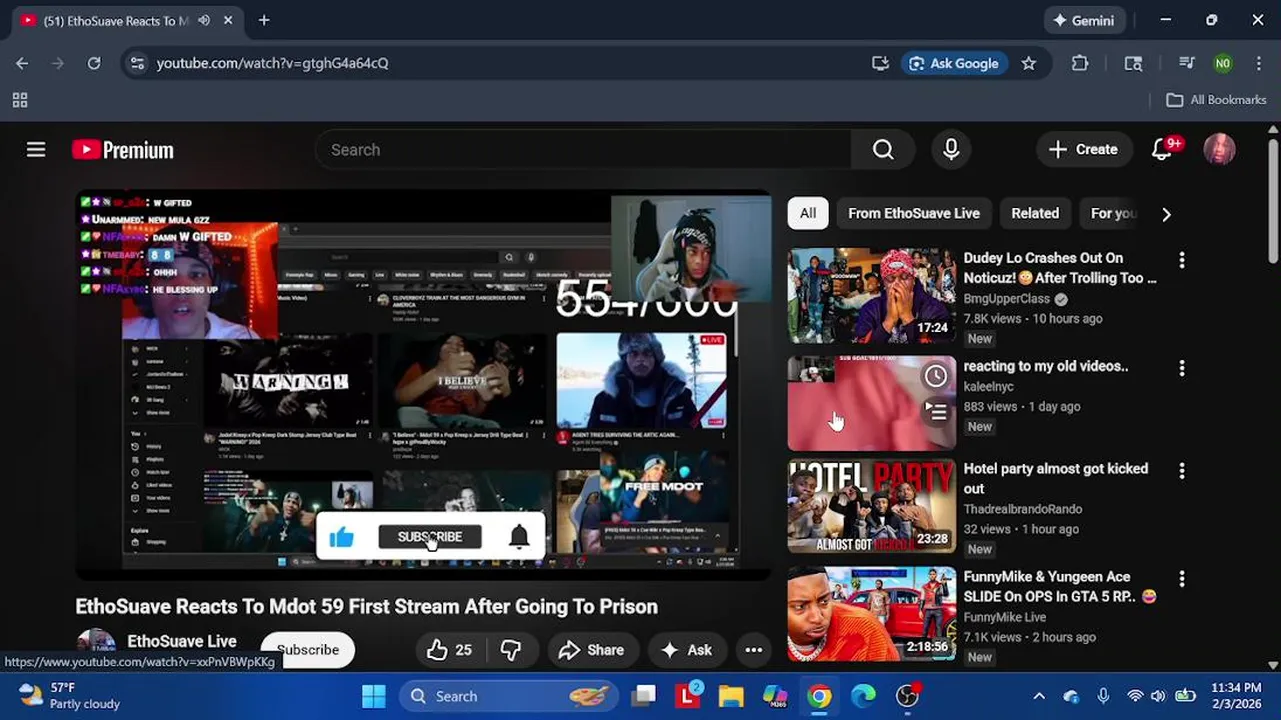Click the Ask Google button
The image size is (1281, 720).
955,63
